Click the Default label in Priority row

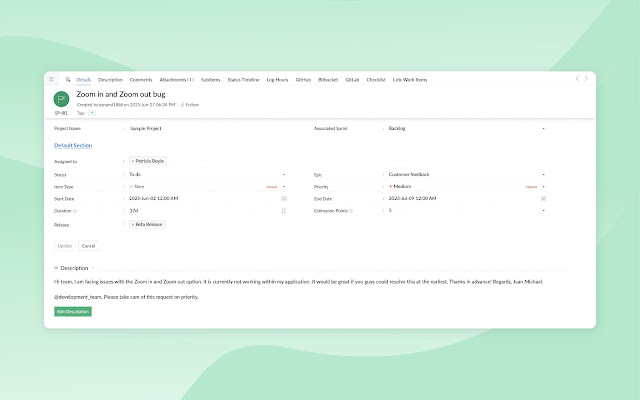tap(531, 187)
